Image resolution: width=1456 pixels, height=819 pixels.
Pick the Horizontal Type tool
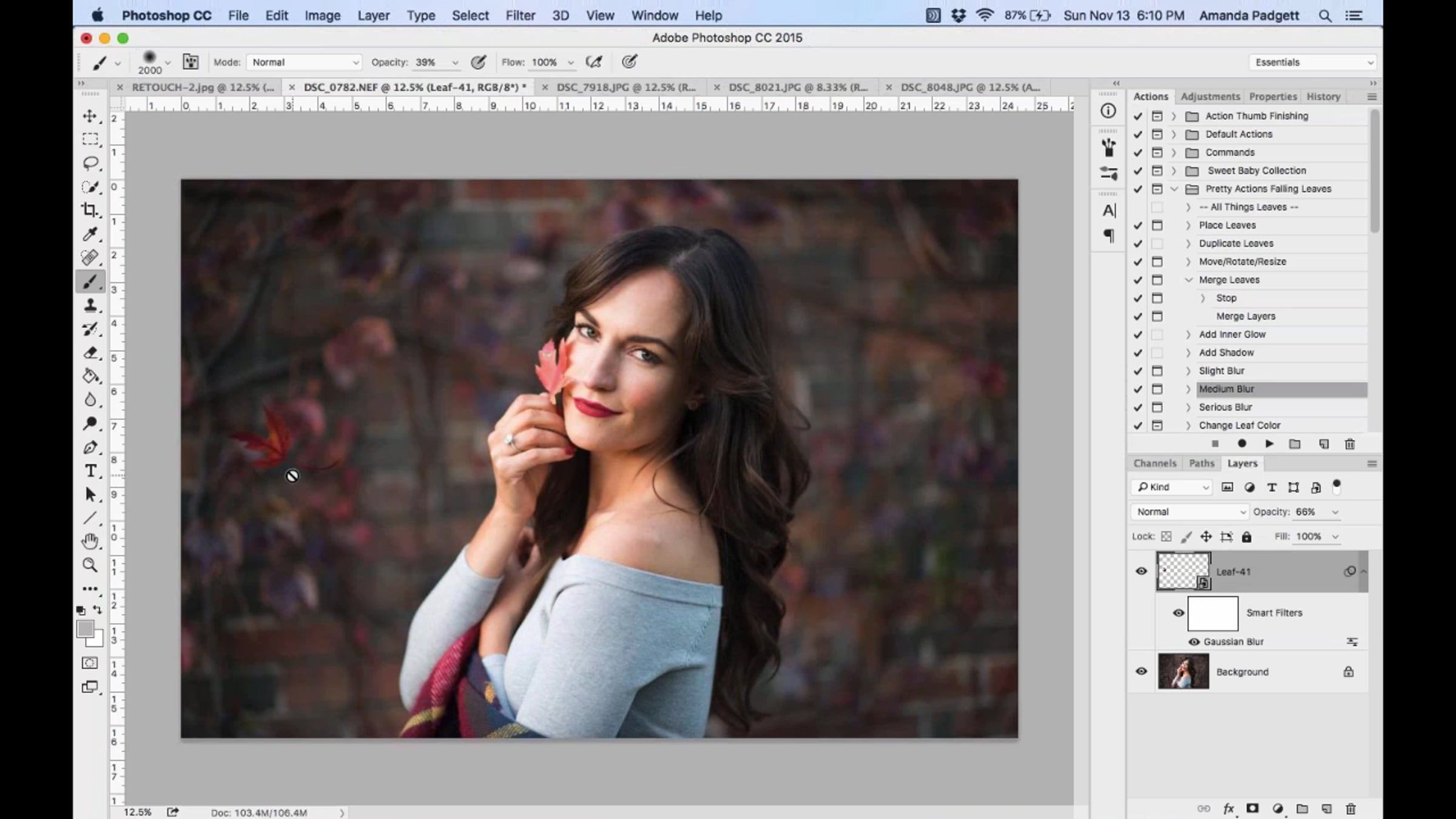pos(90,471)
